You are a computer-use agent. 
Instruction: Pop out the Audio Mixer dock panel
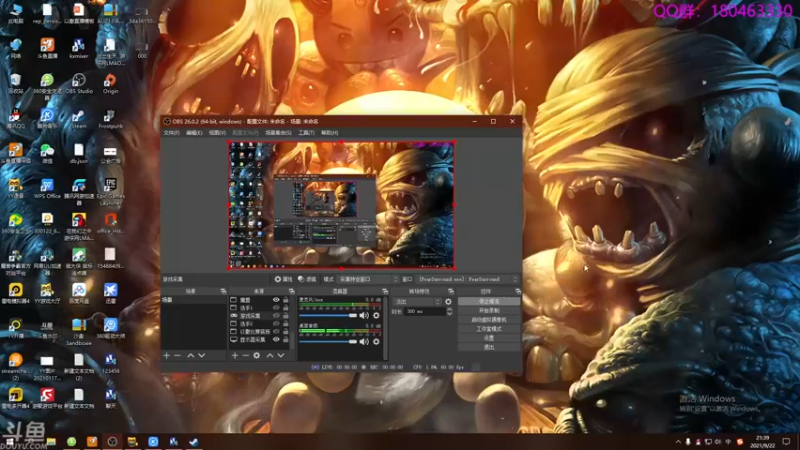click(x=385, y=291)
